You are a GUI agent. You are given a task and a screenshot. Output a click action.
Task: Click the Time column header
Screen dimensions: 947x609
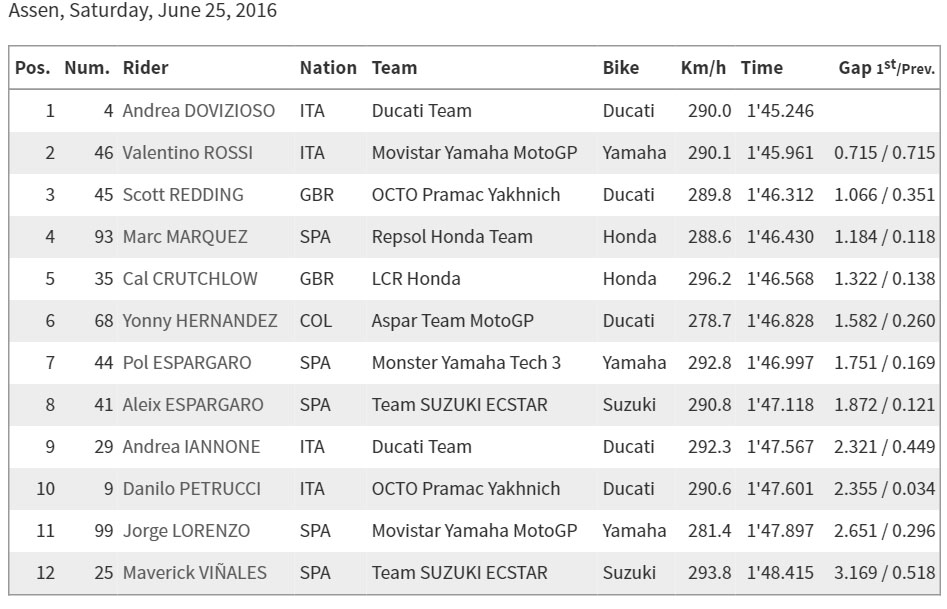coord(762,68)
